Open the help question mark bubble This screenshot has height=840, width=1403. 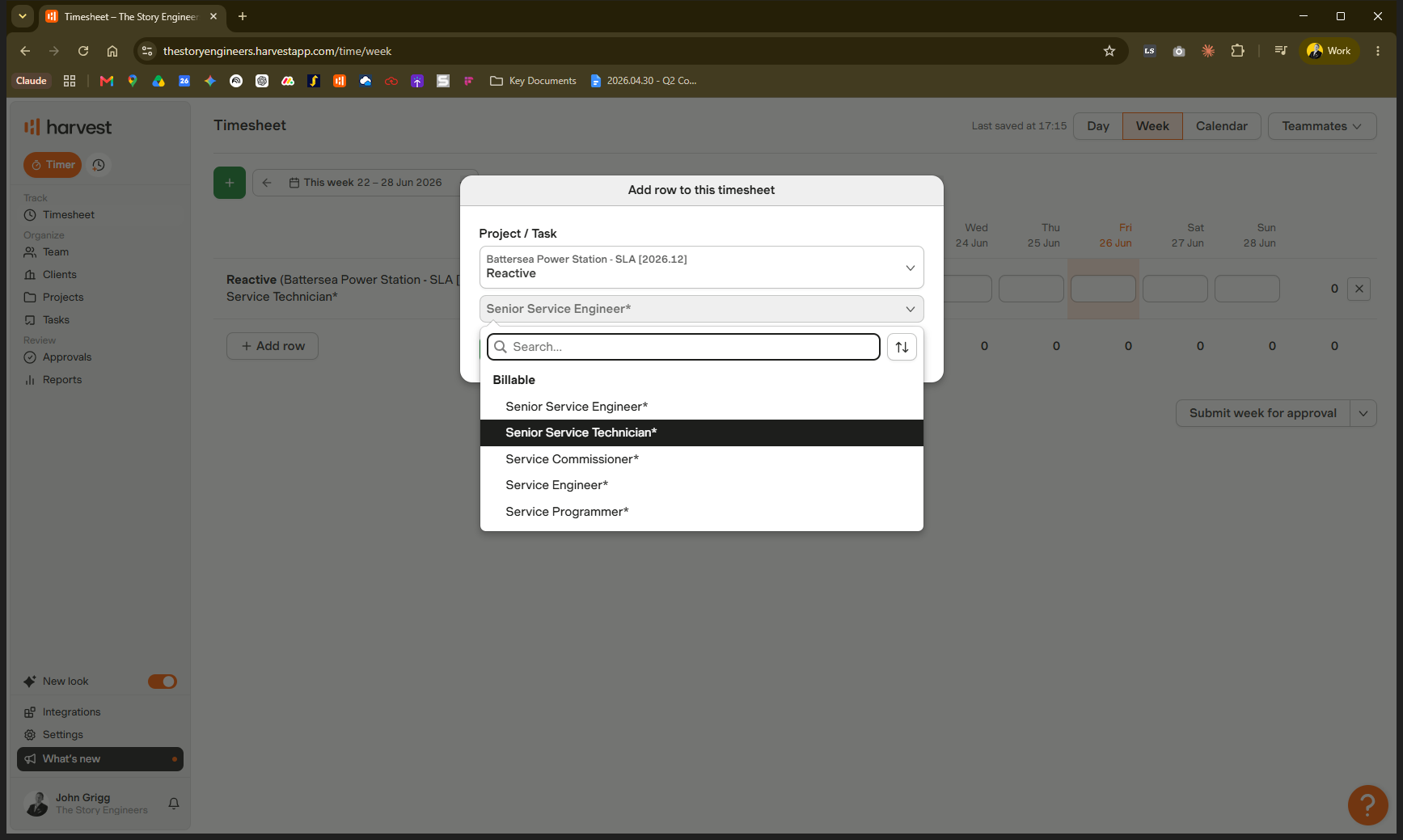coord(1367,805)
